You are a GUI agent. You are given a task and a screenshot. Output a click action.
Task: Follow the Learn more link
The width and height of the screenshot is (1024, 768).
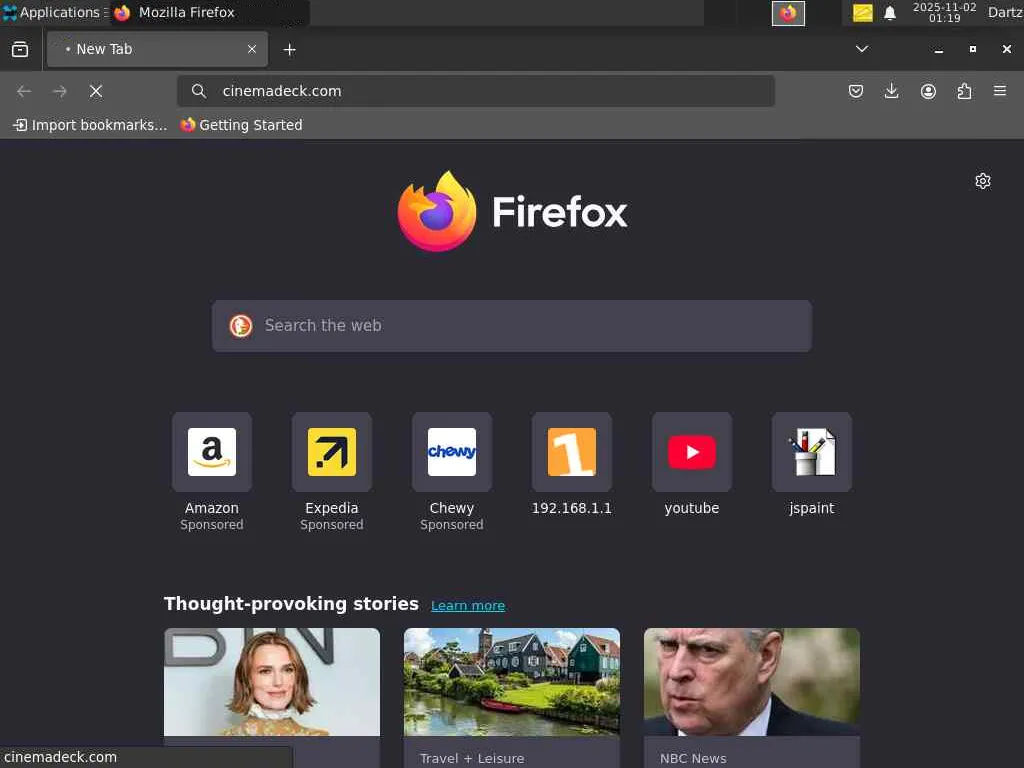pyautogui.click(x=468, y=605)
